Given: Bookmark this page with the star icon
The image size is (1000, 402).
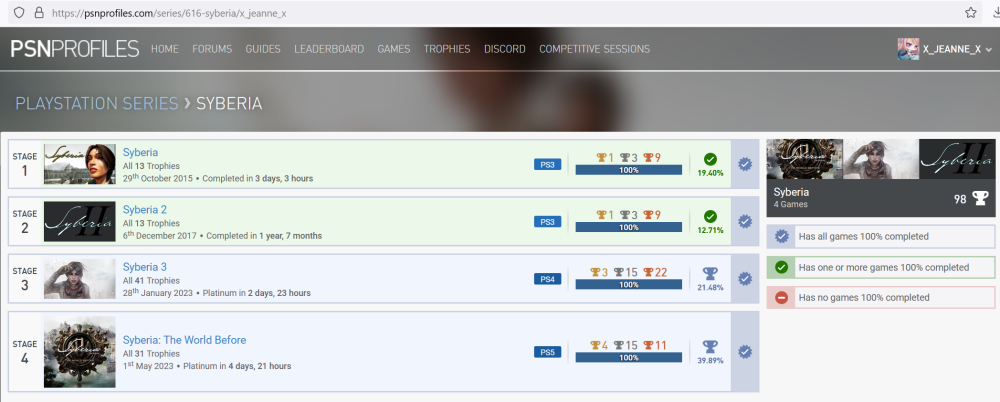Looking at the screenshot, I should [x=970, y=12].
